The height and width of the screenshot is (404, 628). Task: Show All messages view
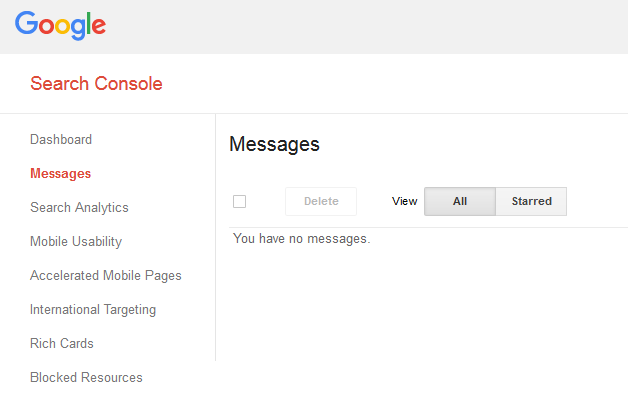(x=460, y=202)
